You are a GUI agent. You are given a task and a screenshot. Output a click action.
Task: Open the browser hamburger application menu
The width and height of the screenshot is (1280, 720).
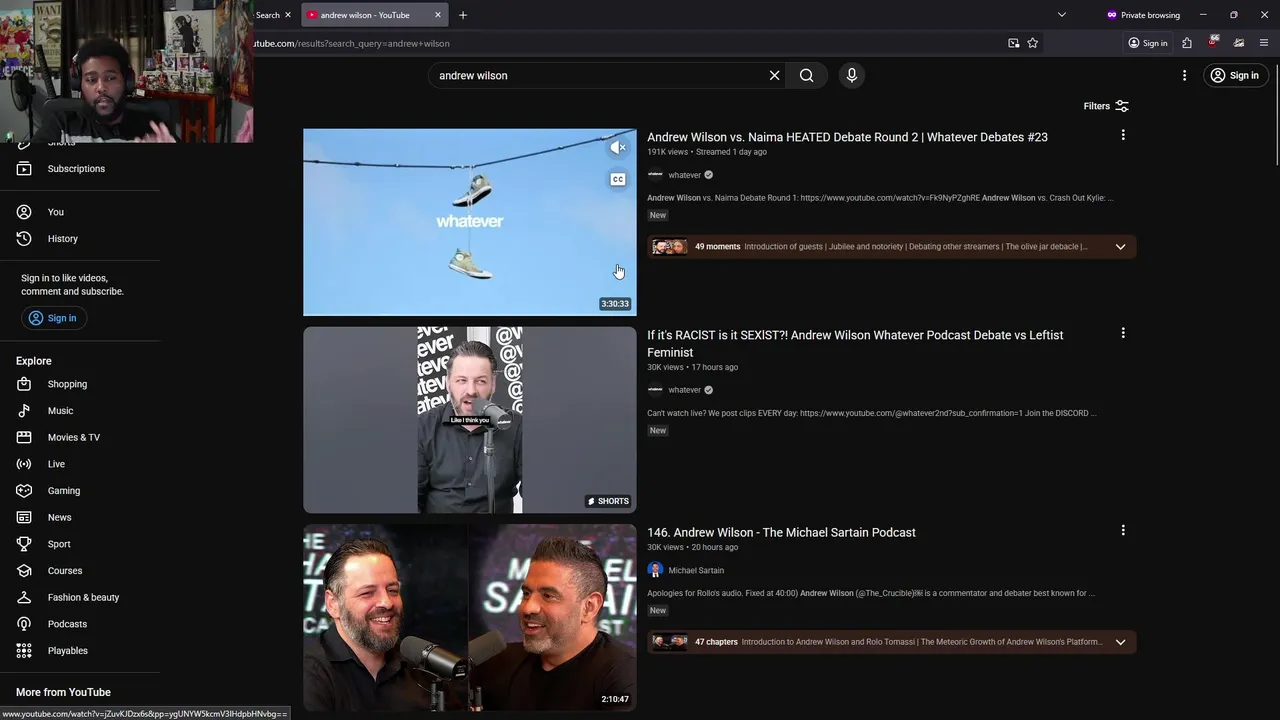(1264, 43)
